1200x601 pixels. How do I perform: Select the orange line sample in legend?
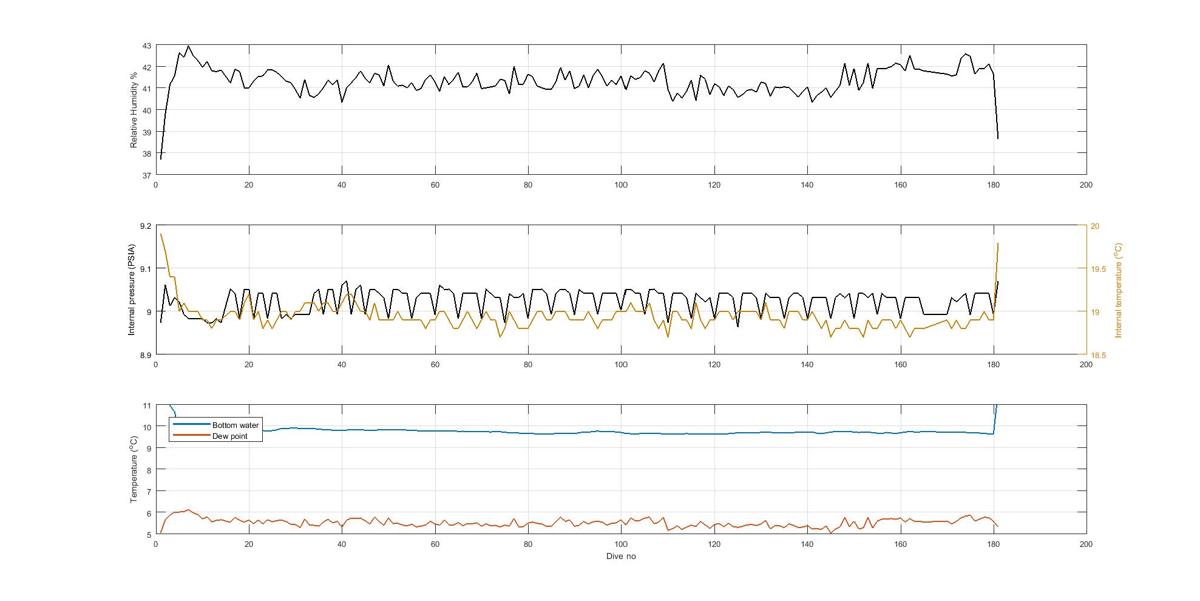tap(191, 435)
